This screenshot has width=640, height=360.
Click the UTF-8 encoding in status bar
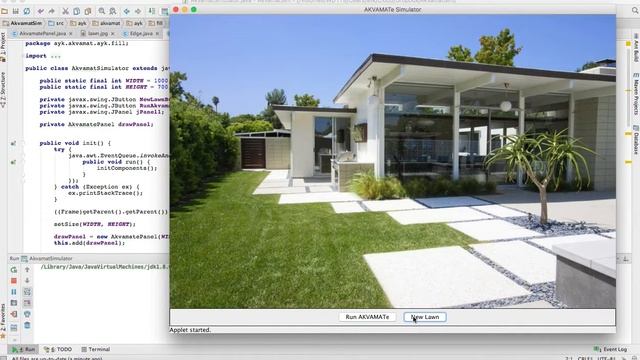click(606, 358)
